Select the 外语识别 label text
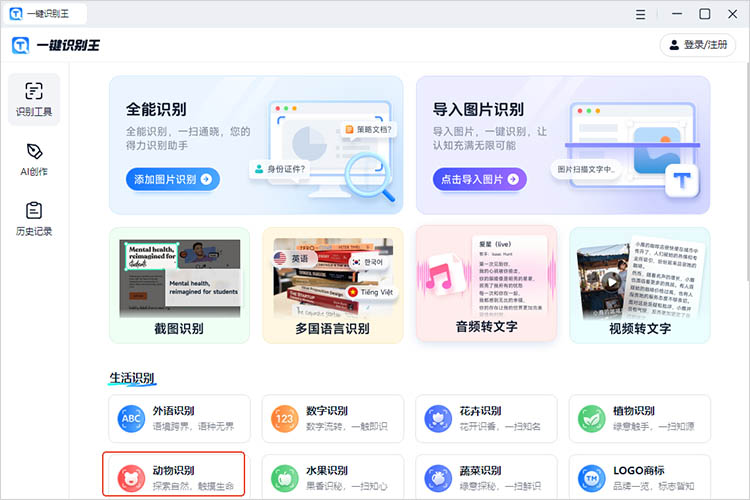This screenshot has width=750, height=500. point(173,411)
